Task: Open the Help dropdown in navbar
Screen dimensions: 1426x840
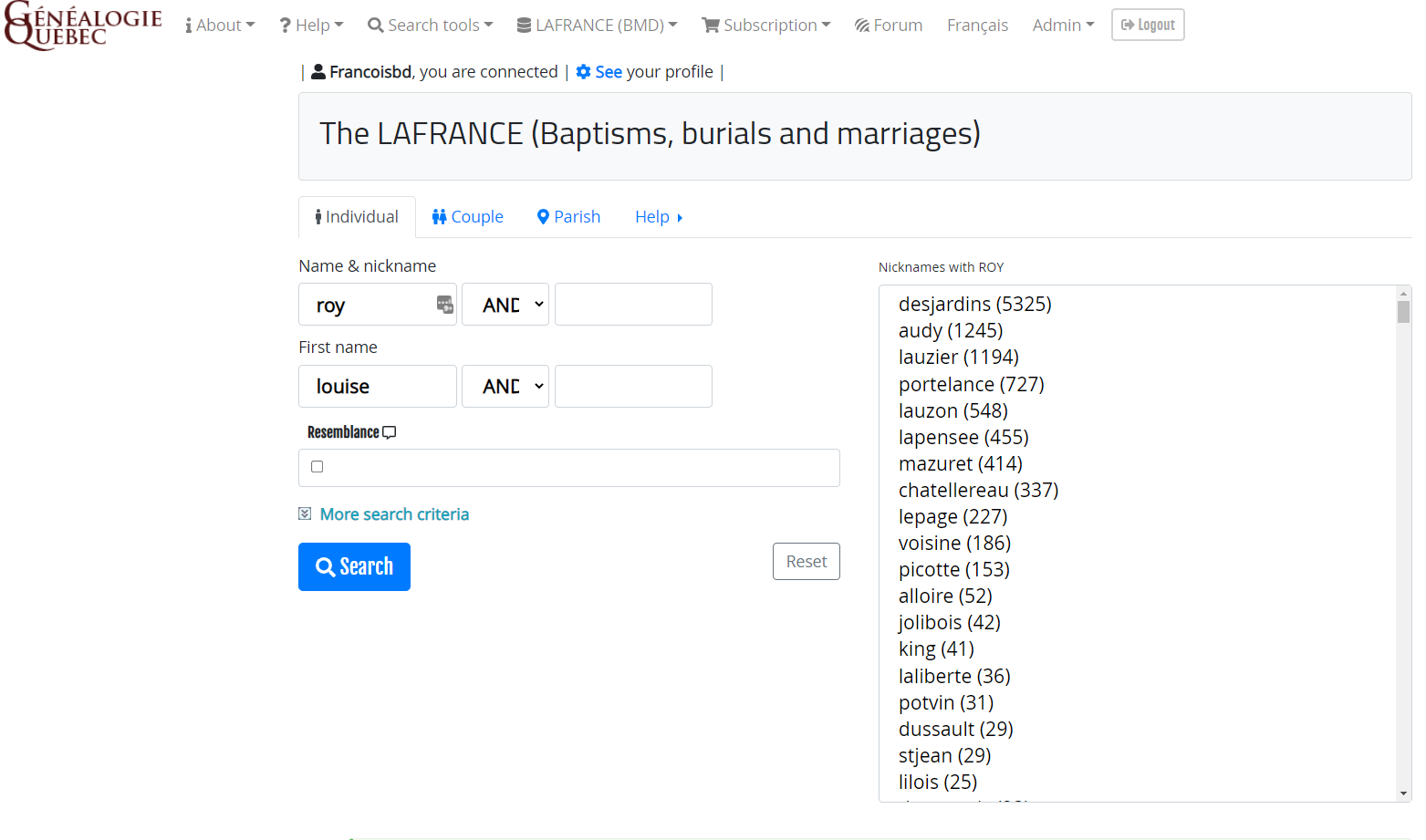Action: pyautogui.click(x=312, y=26)
